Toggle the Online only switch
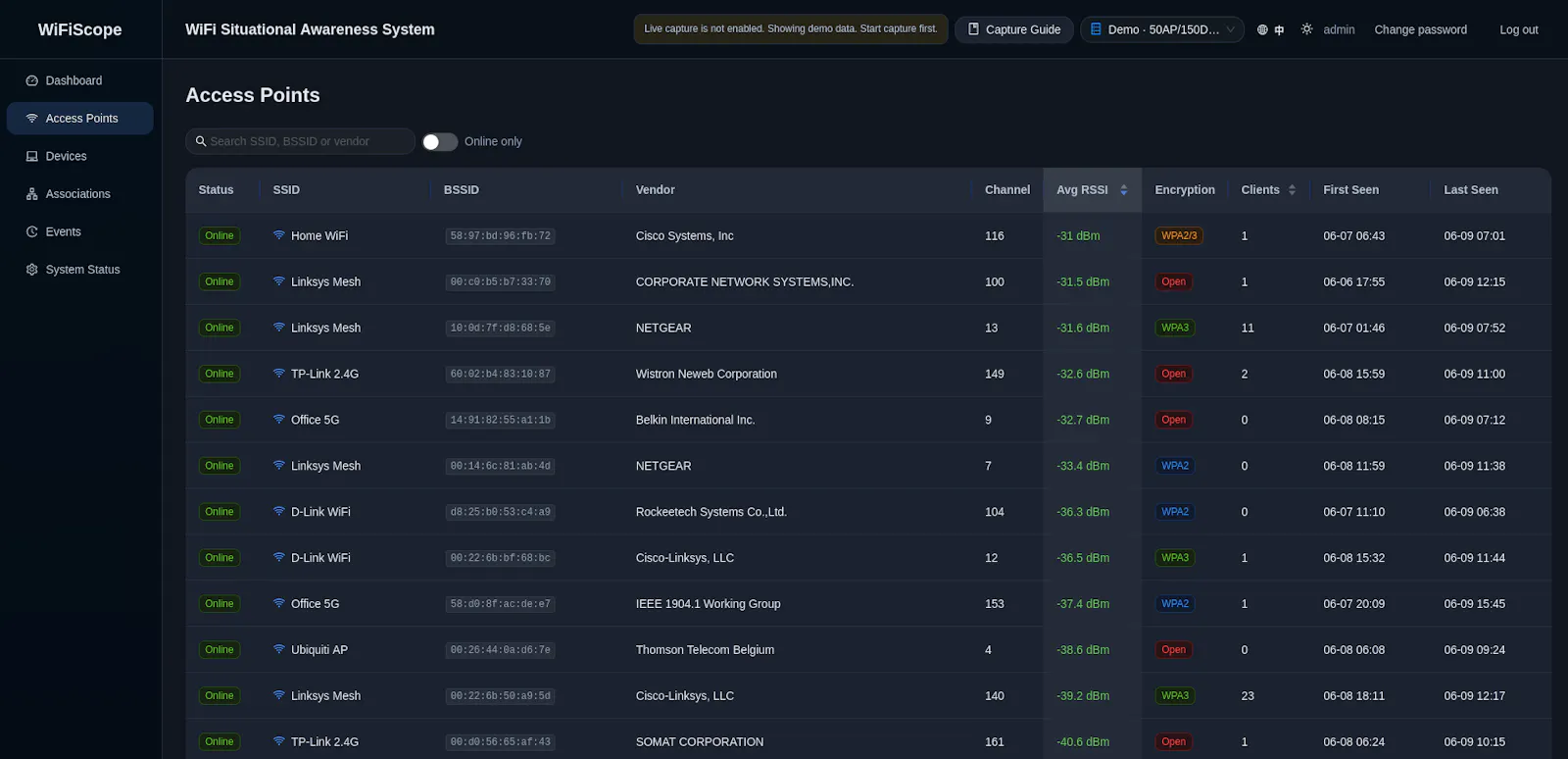This screenshot has height=759, width=1568. 440,142
